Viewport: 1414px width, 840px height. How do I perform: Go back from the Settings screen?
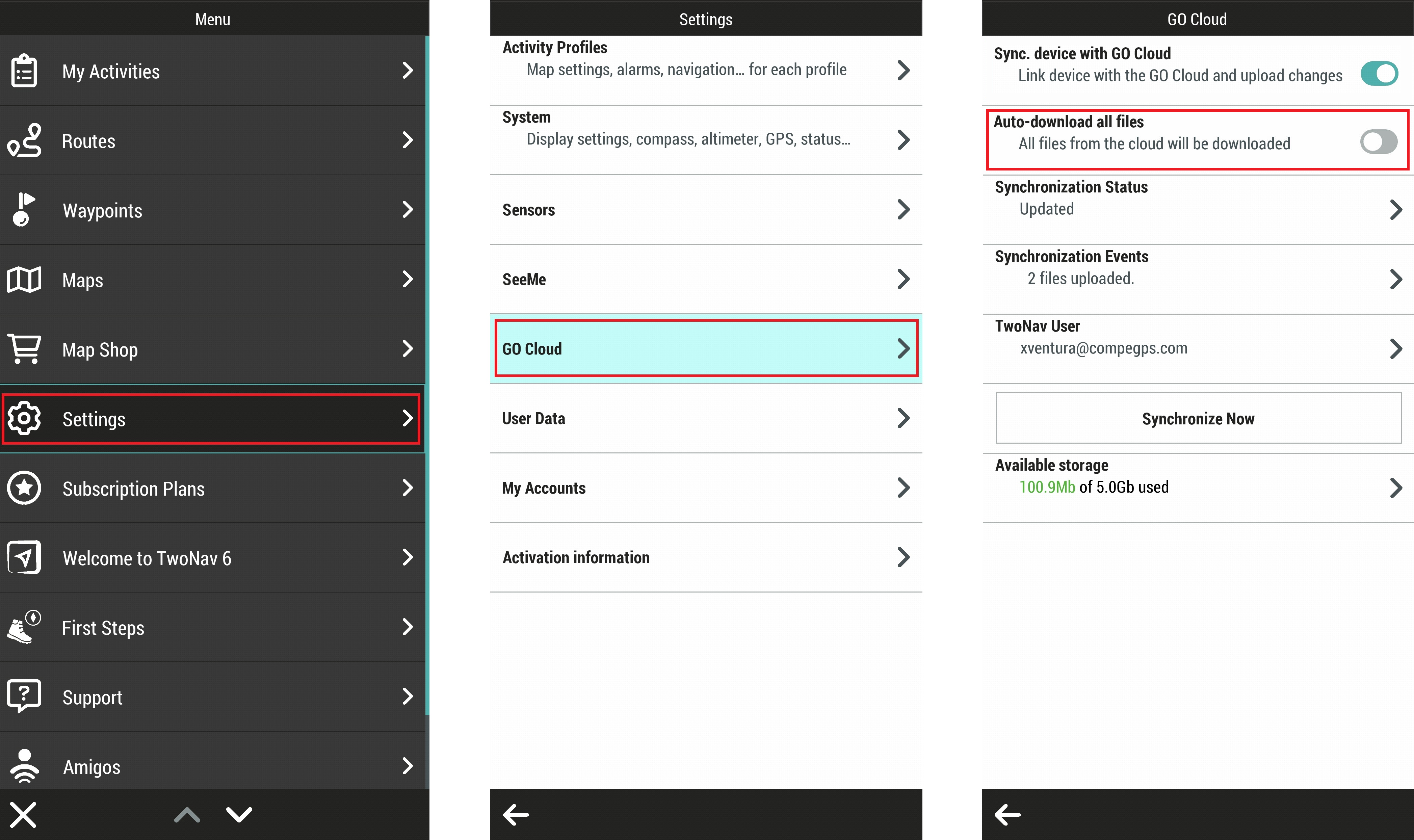[x=516, y=815]
